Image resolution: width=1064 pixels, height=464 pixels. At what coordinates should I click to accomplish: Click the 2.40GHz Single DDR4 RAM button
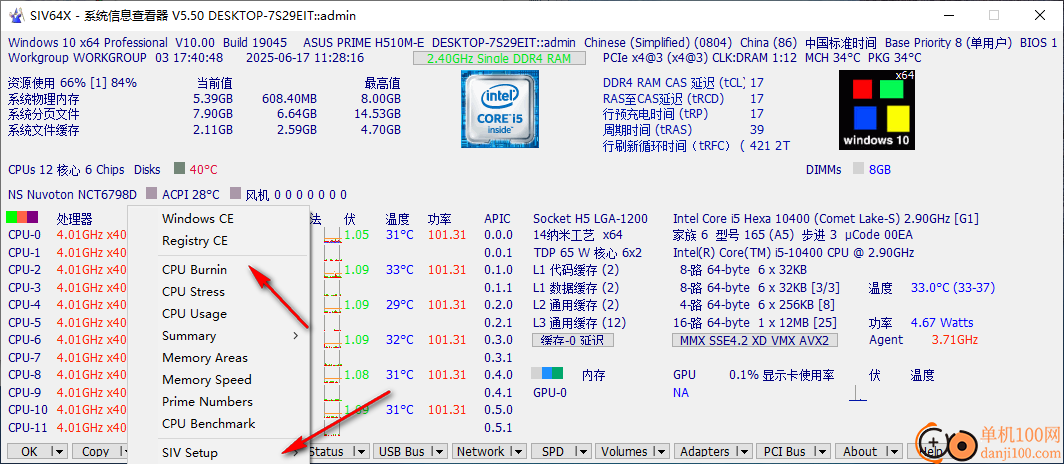(x=499, y=58)
